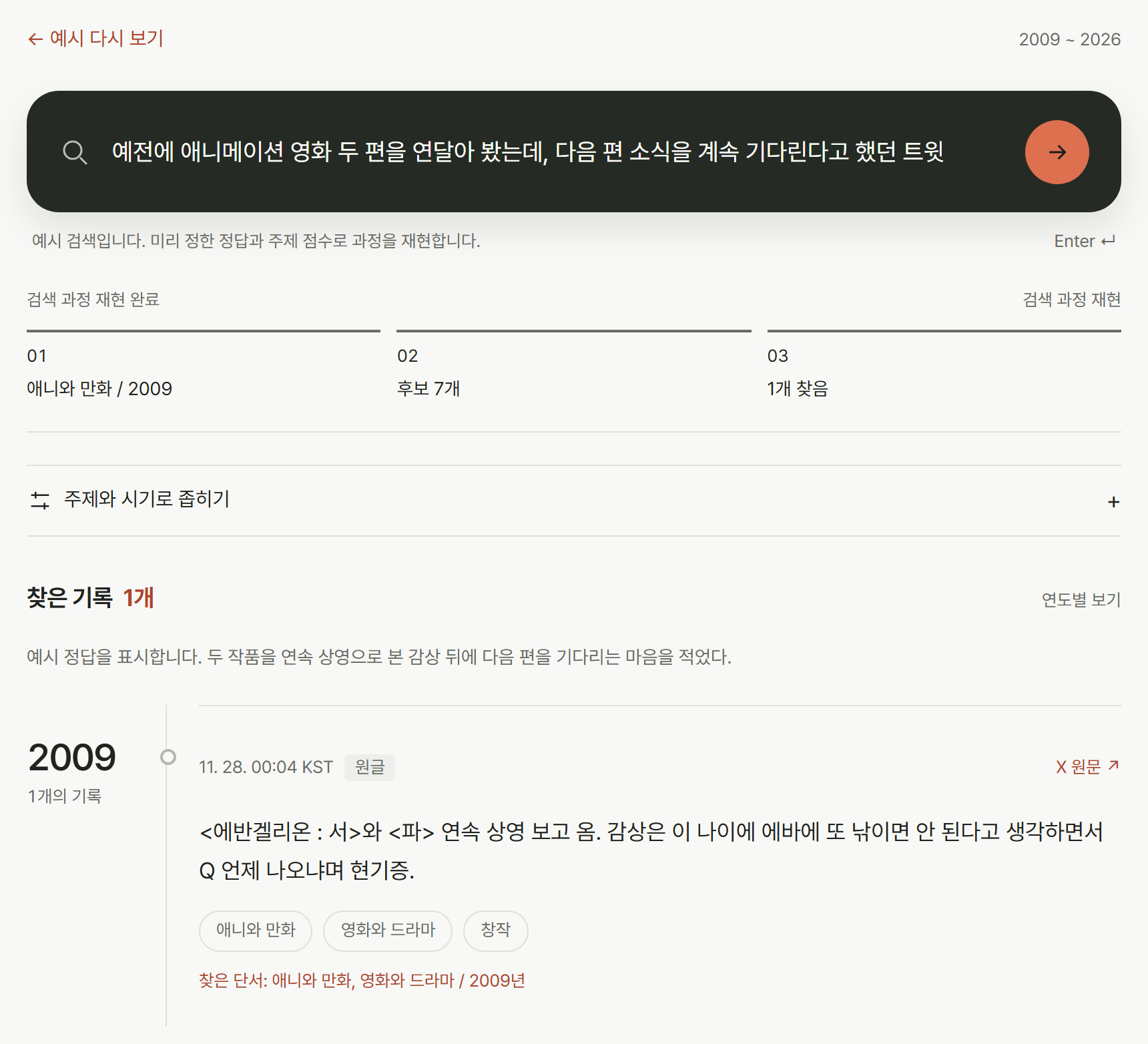Screen dimensions: 1148x1044
Task: Click the filter sliders icon
Action: pyautogui.click(x=40, y=500)
